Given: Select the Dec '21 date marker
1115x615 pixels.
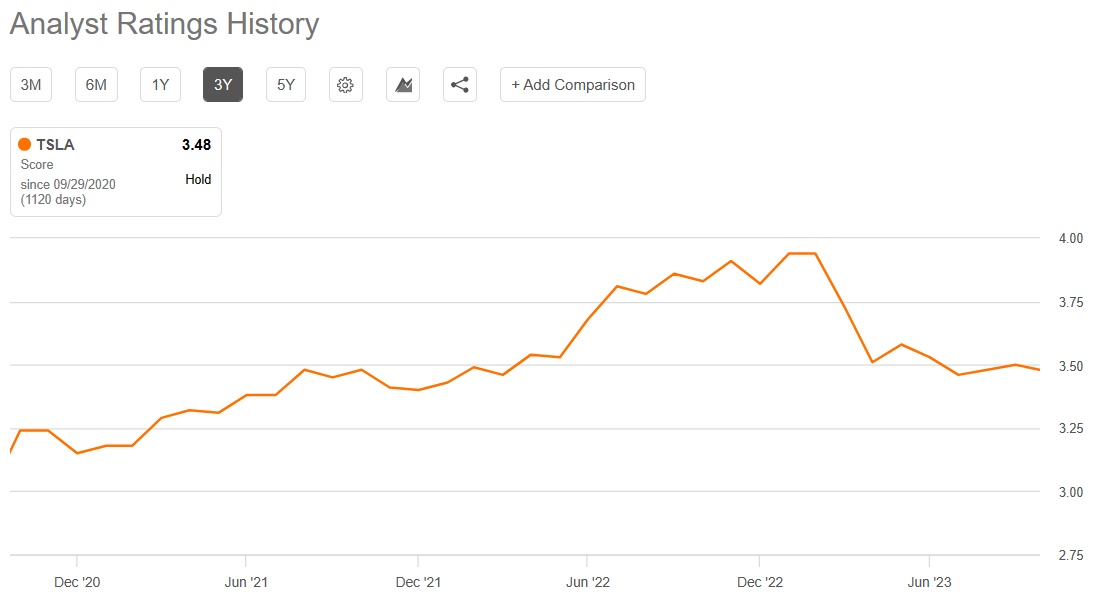Looking at the screenshot, I should pyautogui.click(x=418, y=582).
